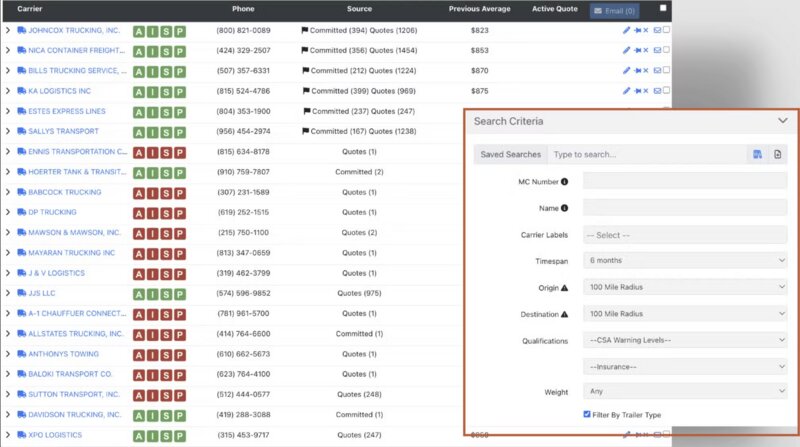Viewport: 800px width, 447px height.
Task: Click the green A badge for JJS LLC
Action: [x=139, y=294]
